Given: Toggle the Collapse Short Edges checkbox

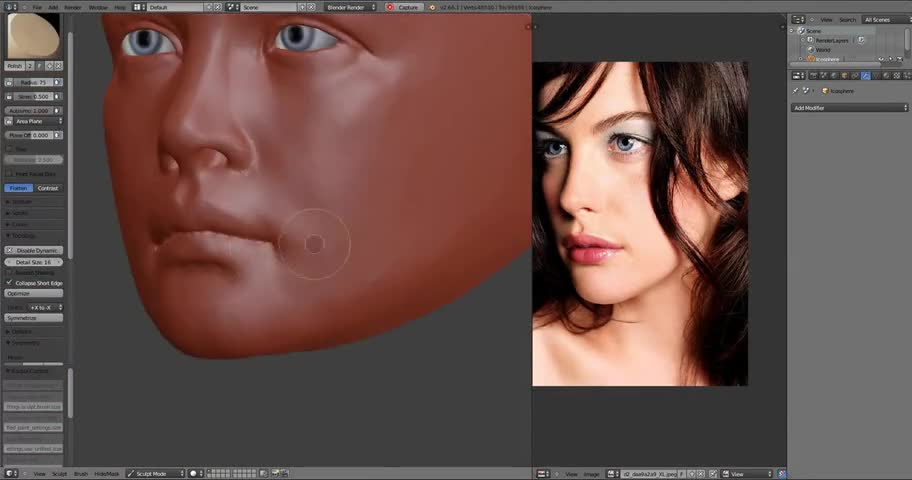Looking at the screenshot, I should tap(9, 283).
